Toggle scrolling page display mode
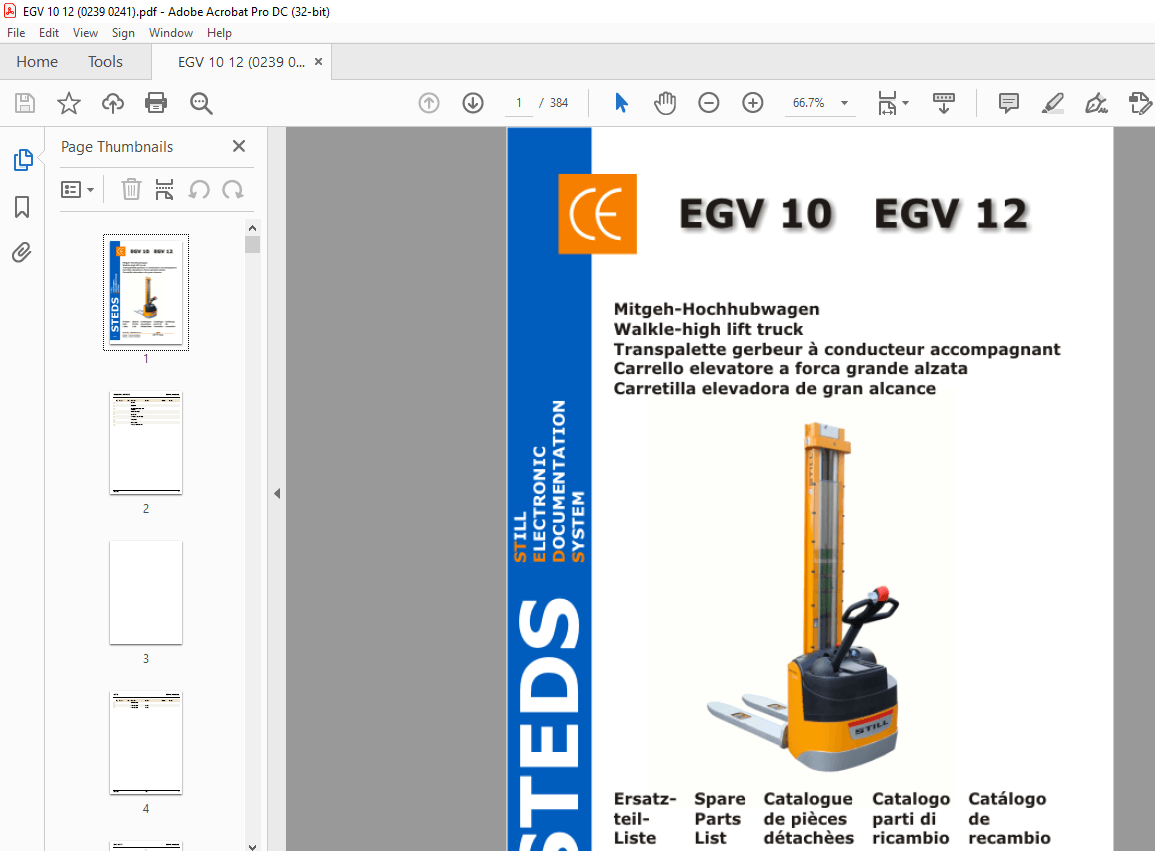 pyautogui.click(x=943, y=103)
